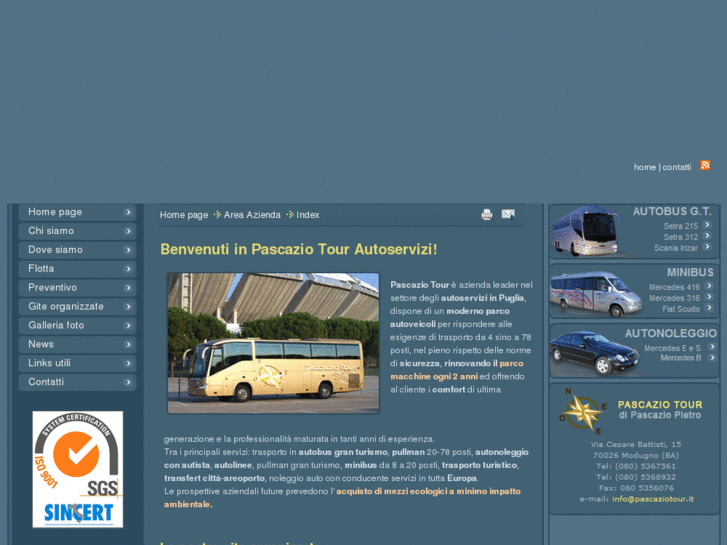Image resolution: width=727 pixels, height=545 pixels.
Task: Open the Chi siamo menu item
Action: click(77, 231)
